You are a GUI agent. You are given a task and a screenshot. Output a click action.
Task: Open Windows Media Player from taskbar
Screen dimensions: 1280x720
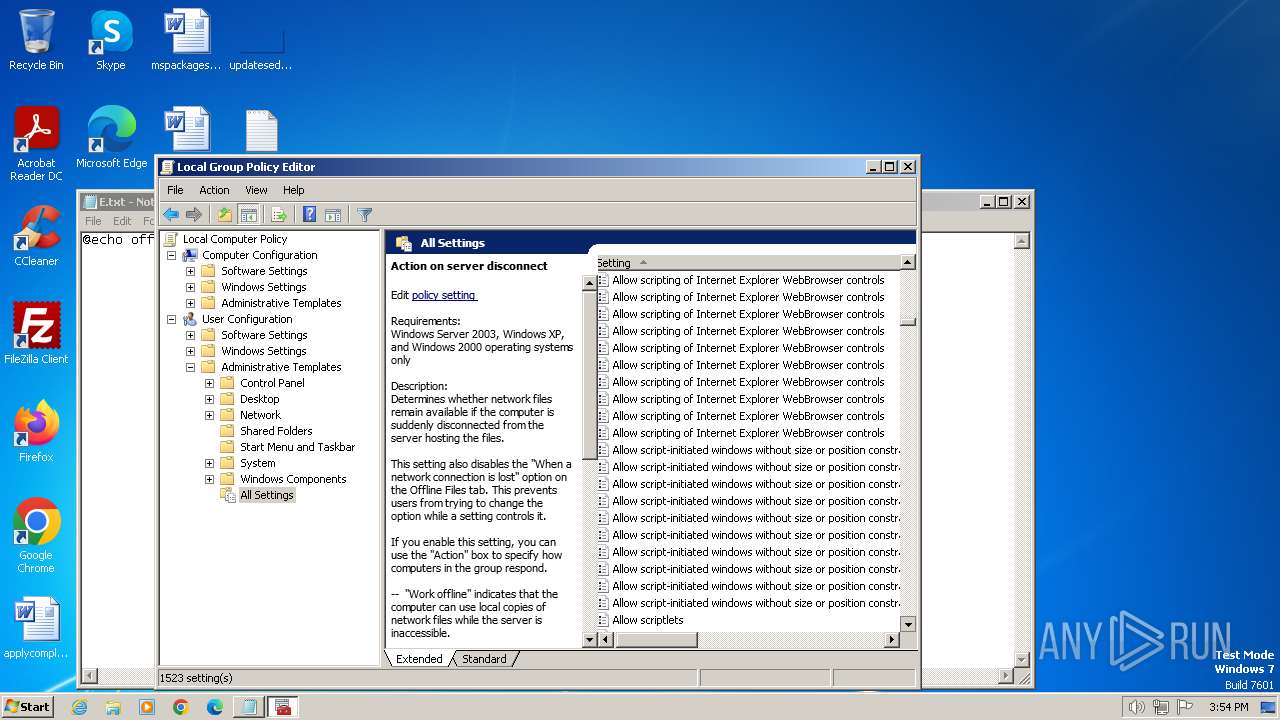point(147,707)
